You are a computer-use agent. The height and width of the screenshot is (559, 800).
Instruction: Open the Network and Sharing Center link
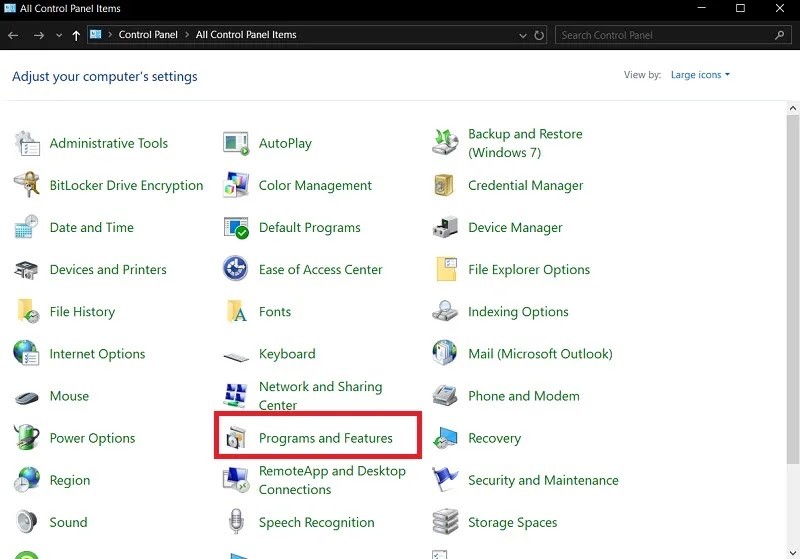point(320,396)
